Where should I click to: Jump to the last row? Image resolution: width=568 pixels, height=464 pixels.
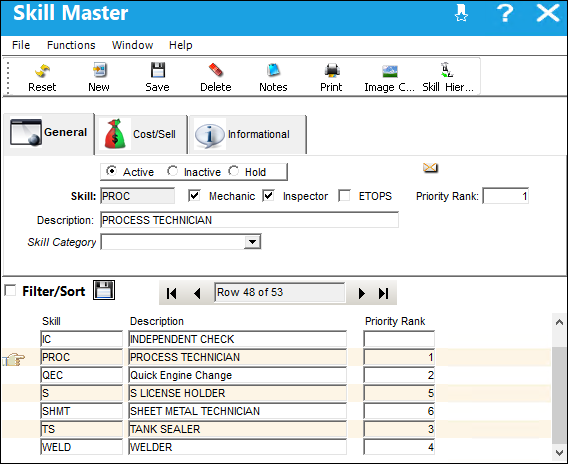pos(383,293)
